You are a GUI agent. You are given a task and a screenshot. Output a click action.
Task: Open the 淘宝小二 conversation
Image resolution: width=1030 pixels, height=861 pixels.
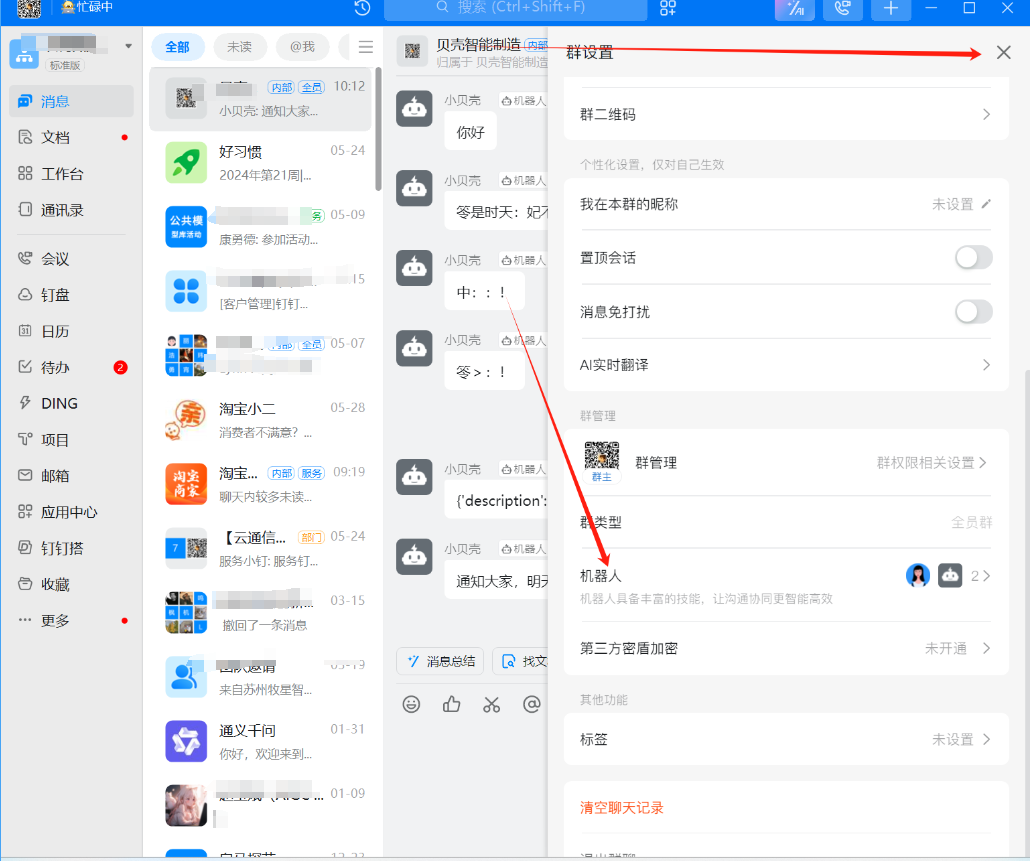pyautogui.click(x=261, y=420)
